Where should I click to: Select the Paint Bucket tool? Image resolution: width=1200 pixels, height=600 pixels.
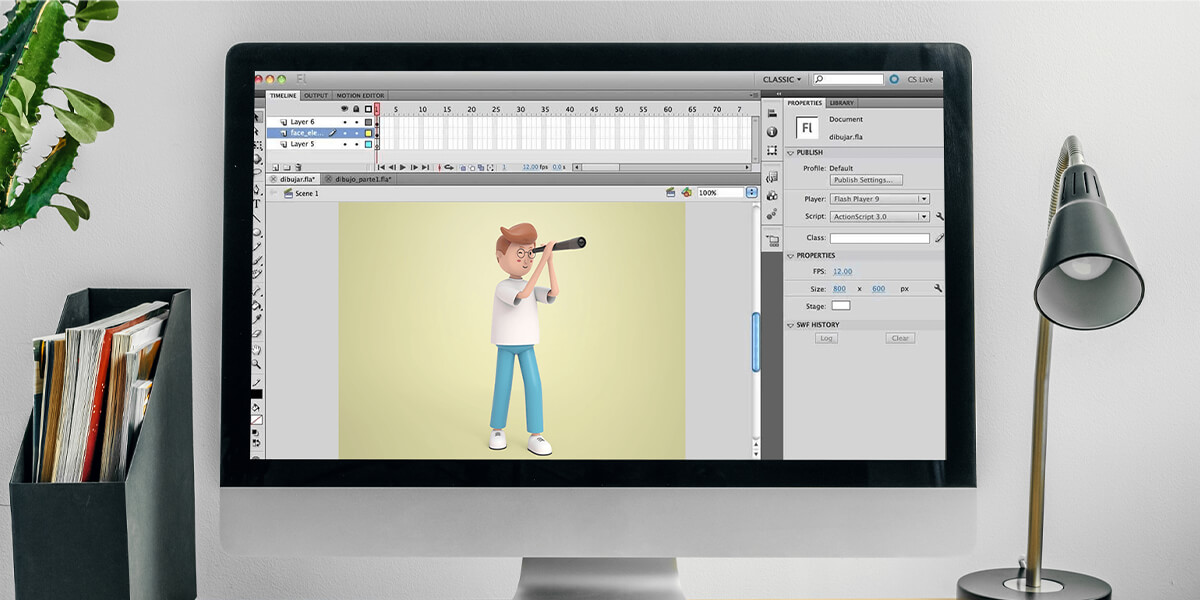point(257,305)
